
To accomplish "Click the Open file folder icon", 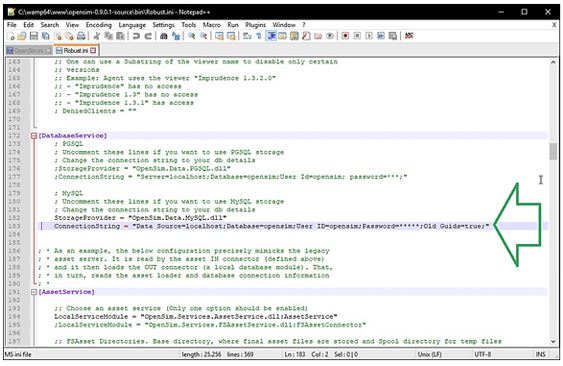I will point(22,36).
